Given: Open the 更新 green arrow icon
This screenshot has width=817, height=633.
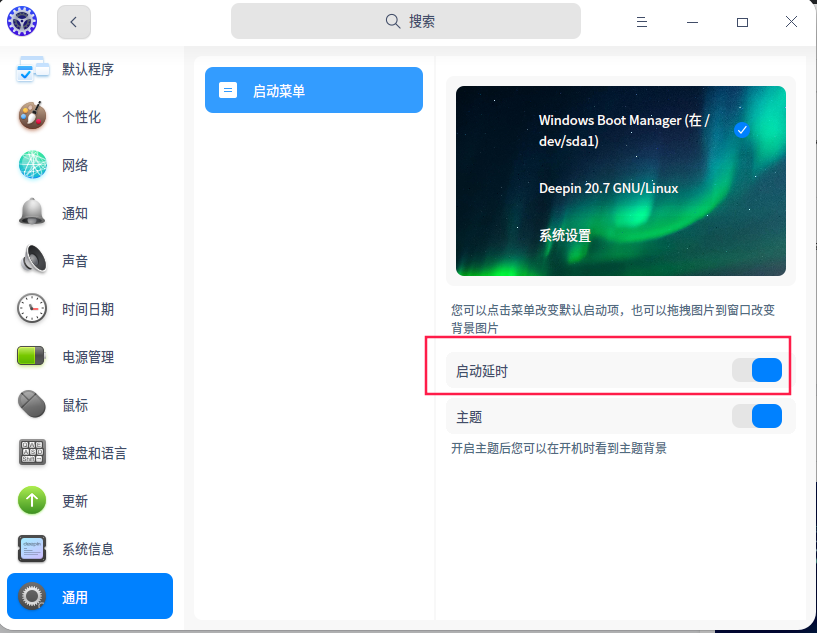Looking at the screenshot, I should point(32,500).
